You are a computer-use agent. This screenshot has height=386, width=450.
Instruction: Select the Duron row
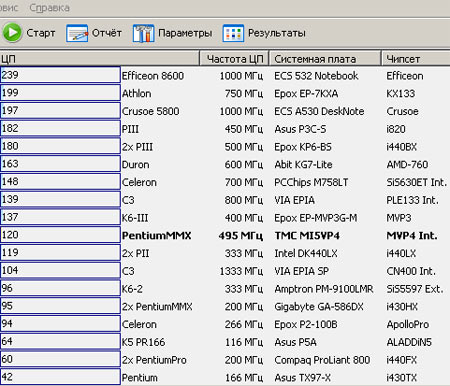coord(135,164)
